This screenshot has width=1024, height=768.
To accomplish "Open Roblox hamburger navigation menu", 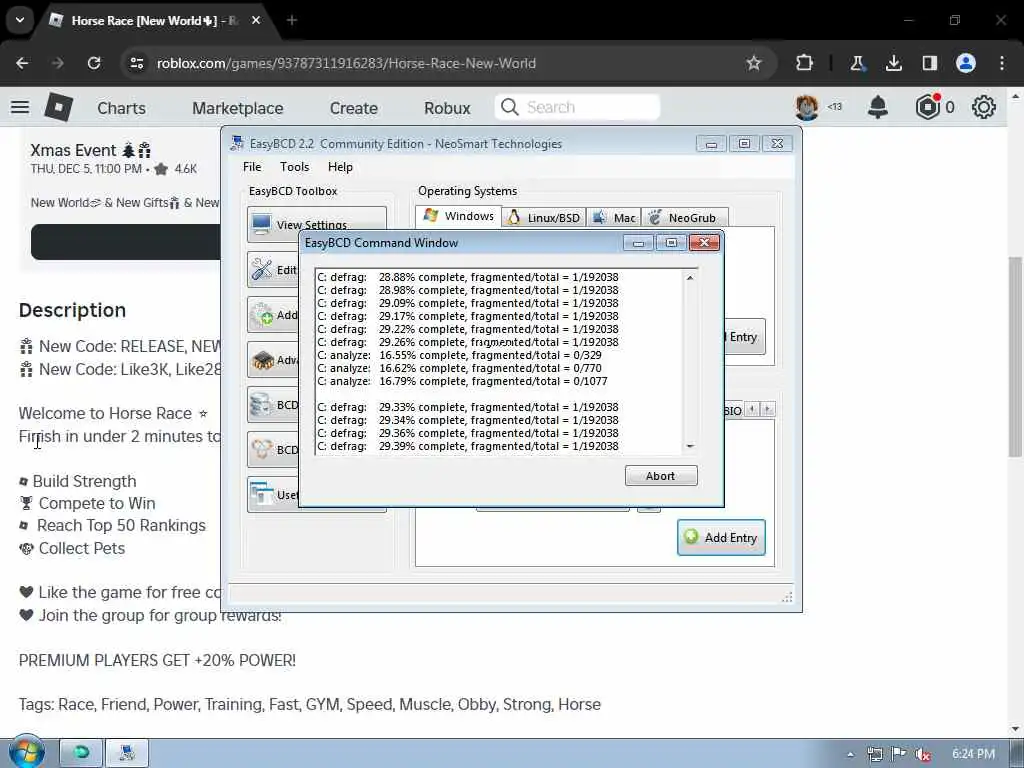I will [x=20, y=106].
